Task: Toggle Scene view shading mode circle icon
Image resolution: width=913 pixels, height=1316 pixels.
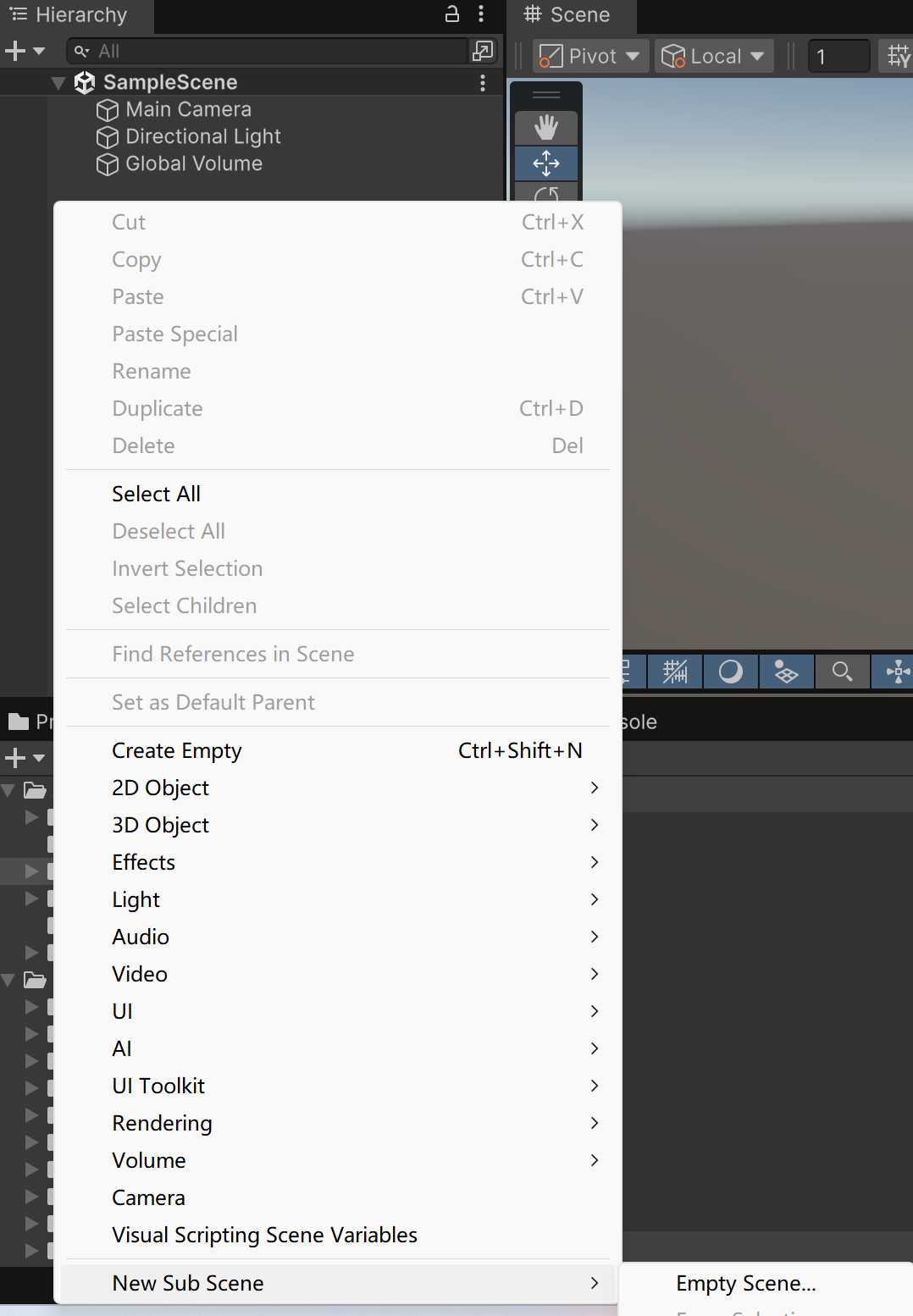Action: click(x=730, y=672)
